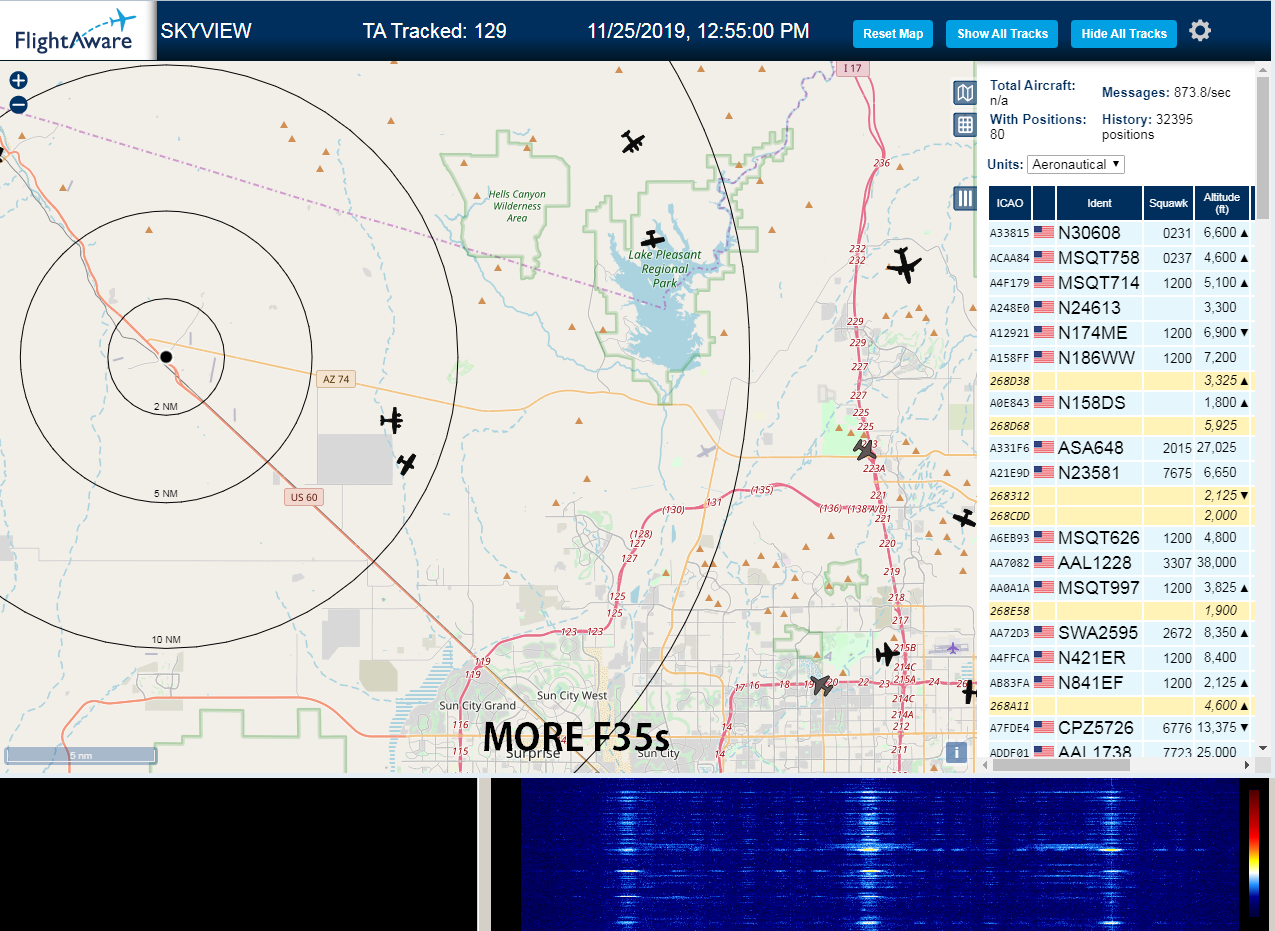Click aircraft table scrollbar down arrow
The width and height of the screenshot is (1275, 931).
click(1263, 749)
